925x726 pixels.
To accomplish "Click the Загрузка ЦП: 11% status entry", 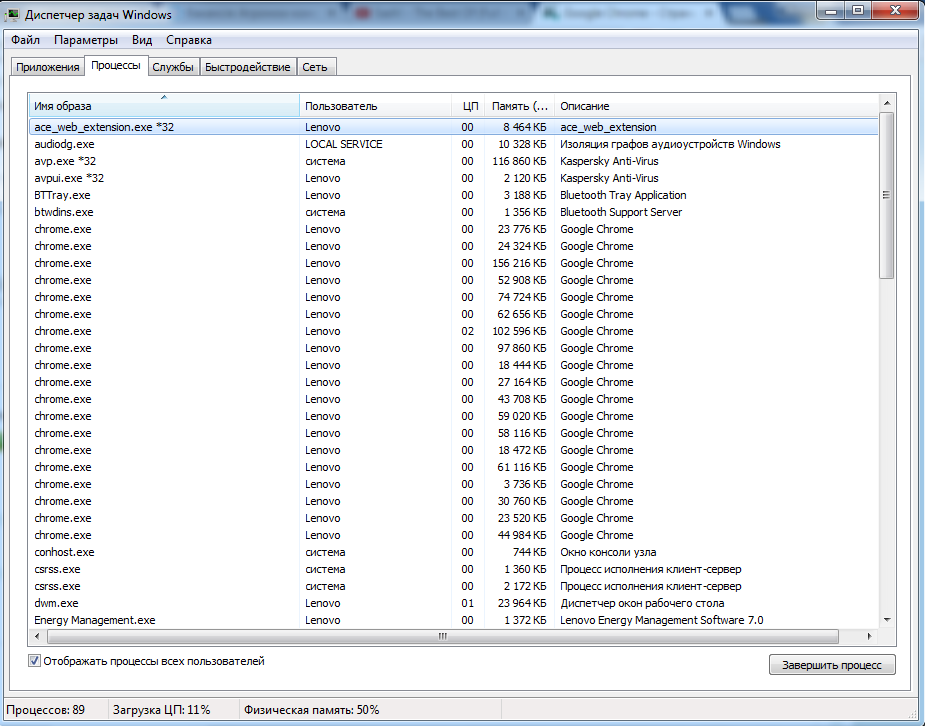I will tap(162, 710).
